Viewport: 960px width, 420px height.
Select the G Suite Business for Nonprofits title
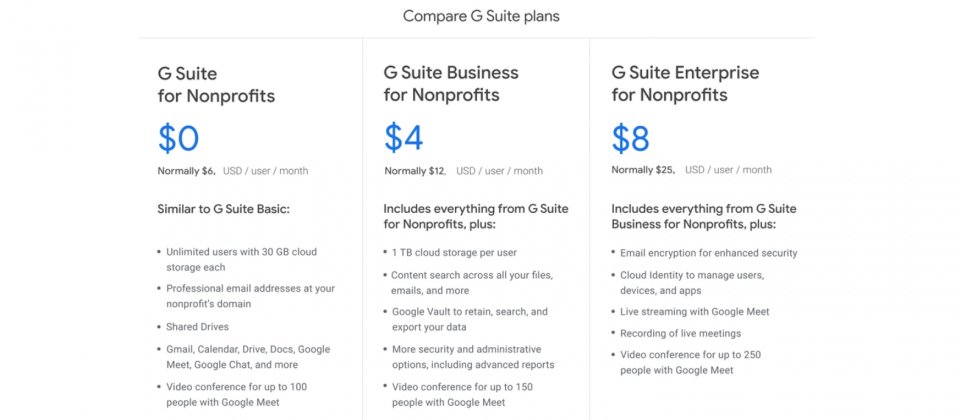[451, 84]
